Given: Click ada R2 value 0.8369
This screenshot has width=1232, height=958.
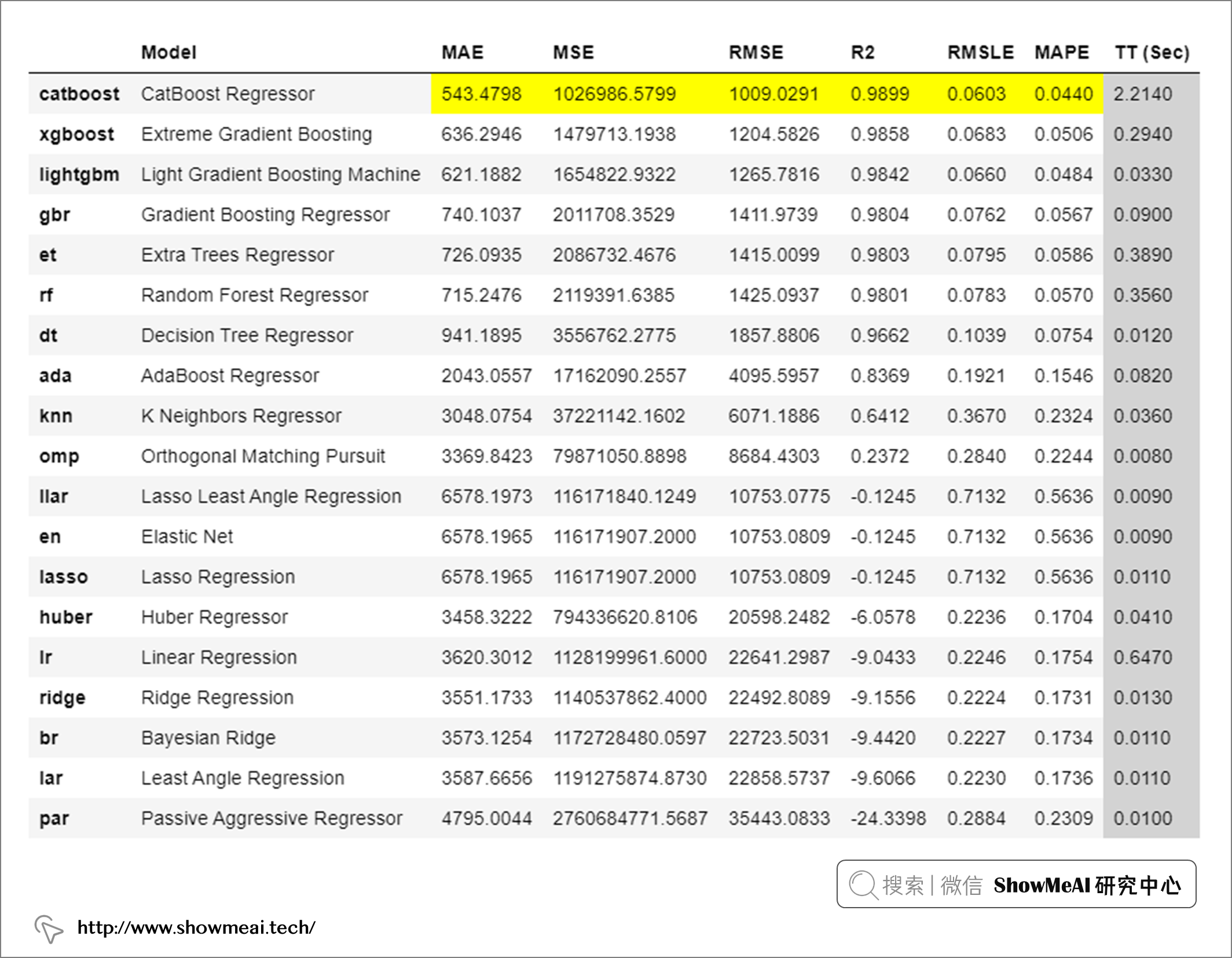Looking at the screenshot, I should click(880, 376).
